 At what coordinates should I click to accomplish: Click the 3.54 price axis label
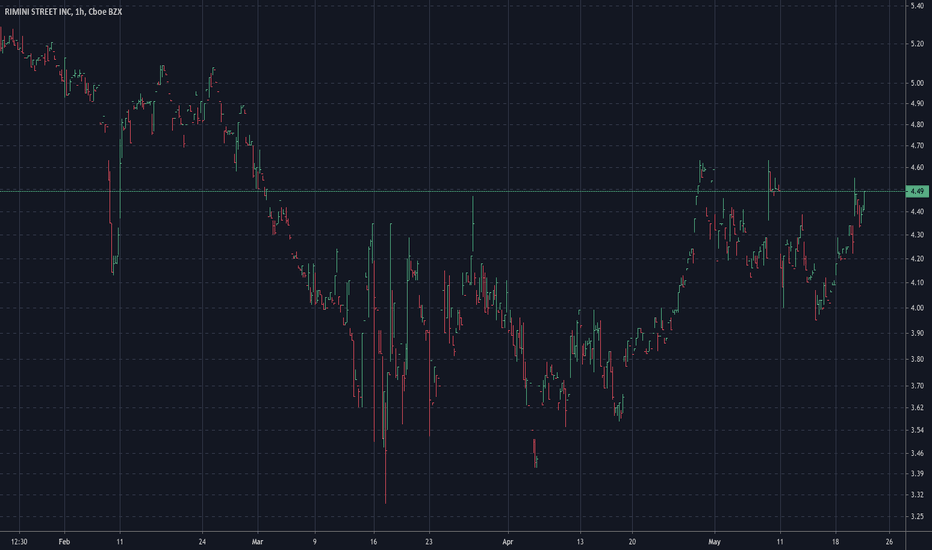coord(917,430)
